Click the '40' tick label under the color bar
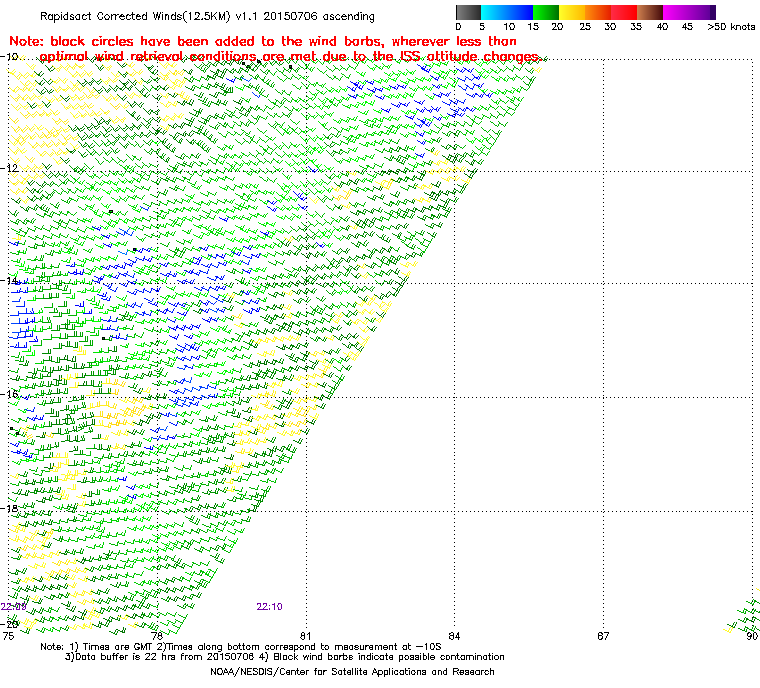The height and width of the screenshot is (688, 760). pyautogui.click(x=663, y=27)
